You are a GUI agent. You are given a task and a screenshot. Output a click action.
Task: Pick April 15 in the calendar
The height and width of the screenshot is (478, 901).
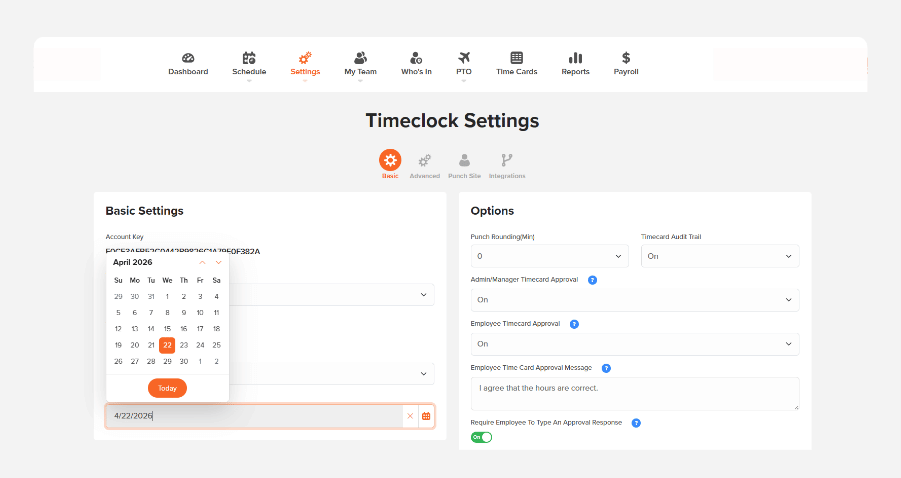167,329
